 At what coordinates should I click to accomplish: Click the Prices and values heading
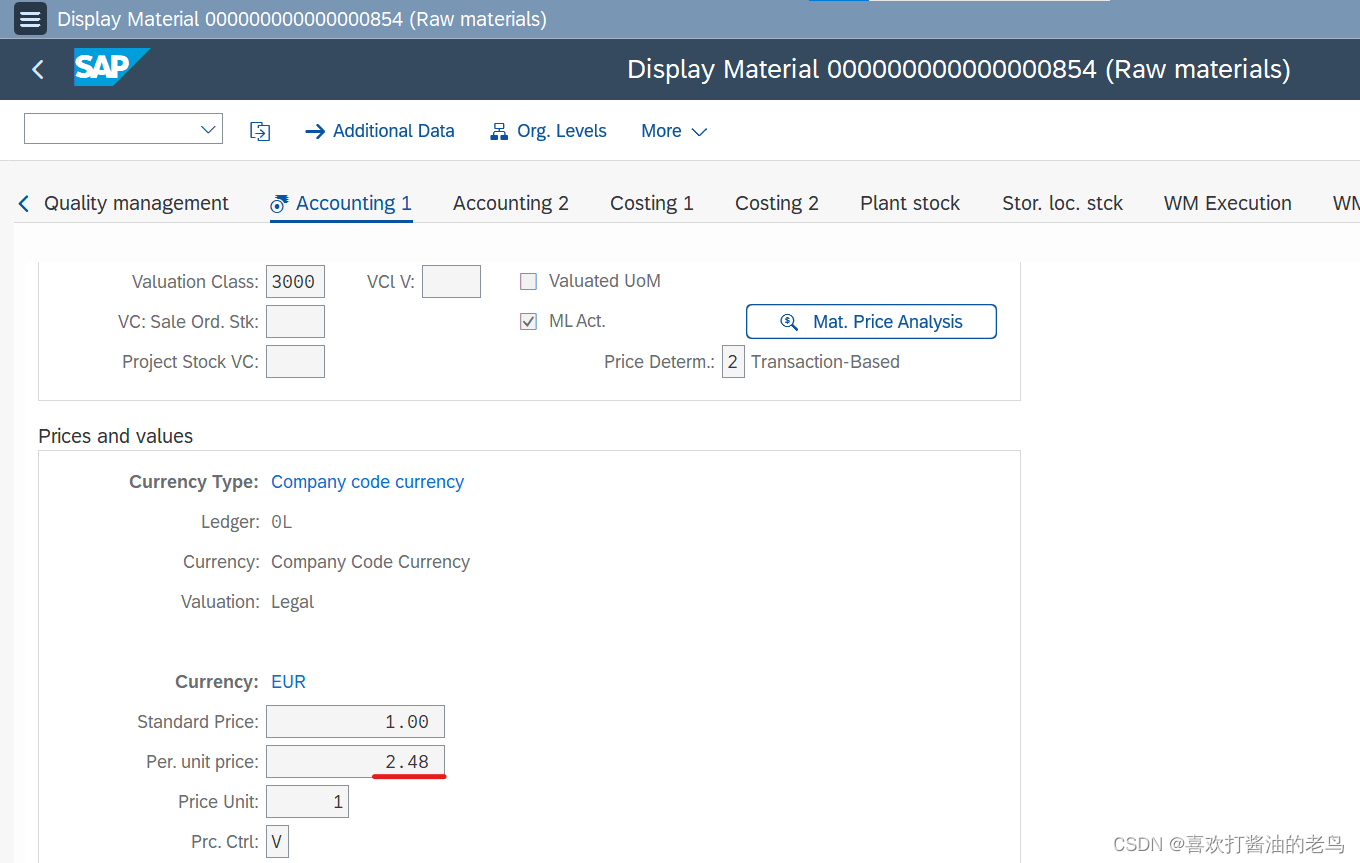(115, 436)
